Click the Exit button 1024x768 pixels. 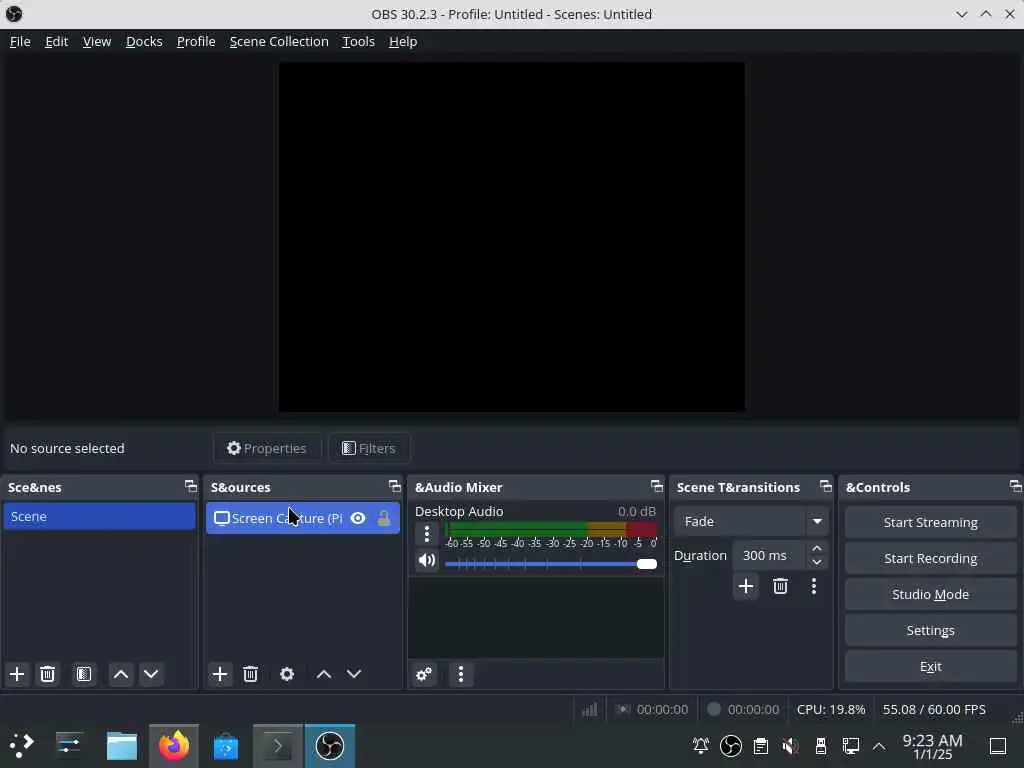(x=931, y=666)
